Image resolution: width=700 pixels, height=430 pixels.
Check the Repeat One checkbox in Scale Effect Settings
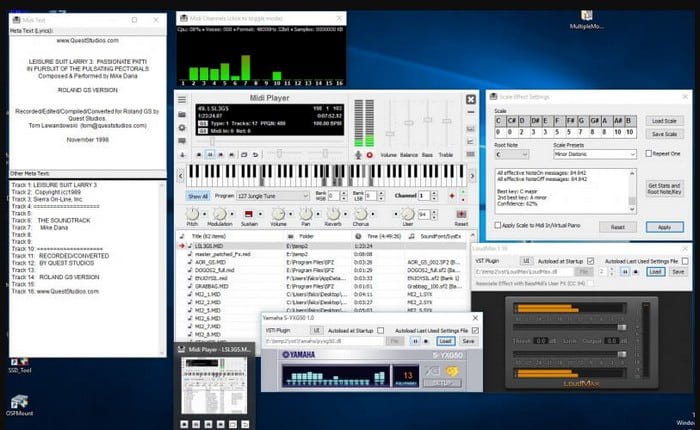pyautogui.click(x=649, y=154)
